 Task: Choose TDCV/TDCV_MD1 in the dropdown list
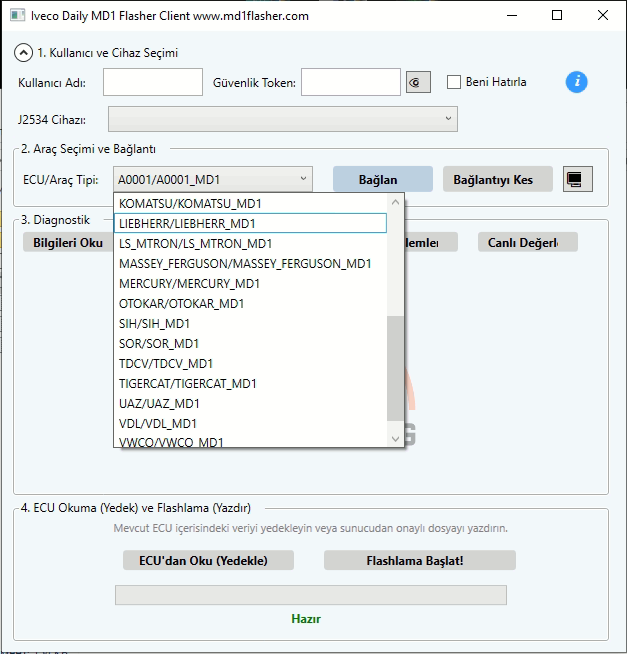[x=250, y=363]
